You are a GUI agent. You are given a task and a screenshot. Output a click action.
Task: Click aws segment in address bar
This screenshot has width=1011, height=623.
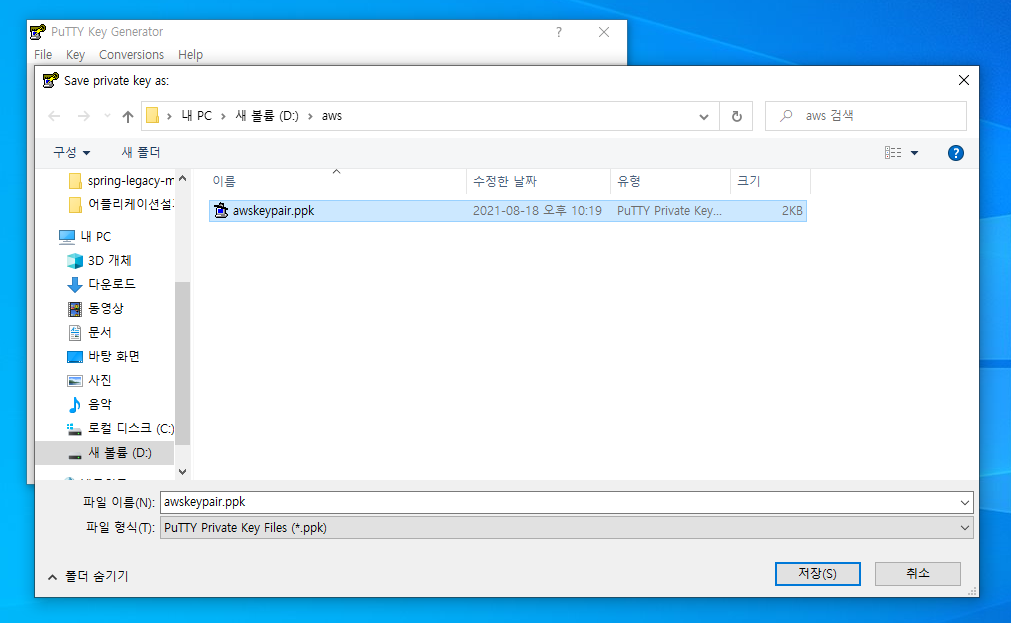(332, 115)
